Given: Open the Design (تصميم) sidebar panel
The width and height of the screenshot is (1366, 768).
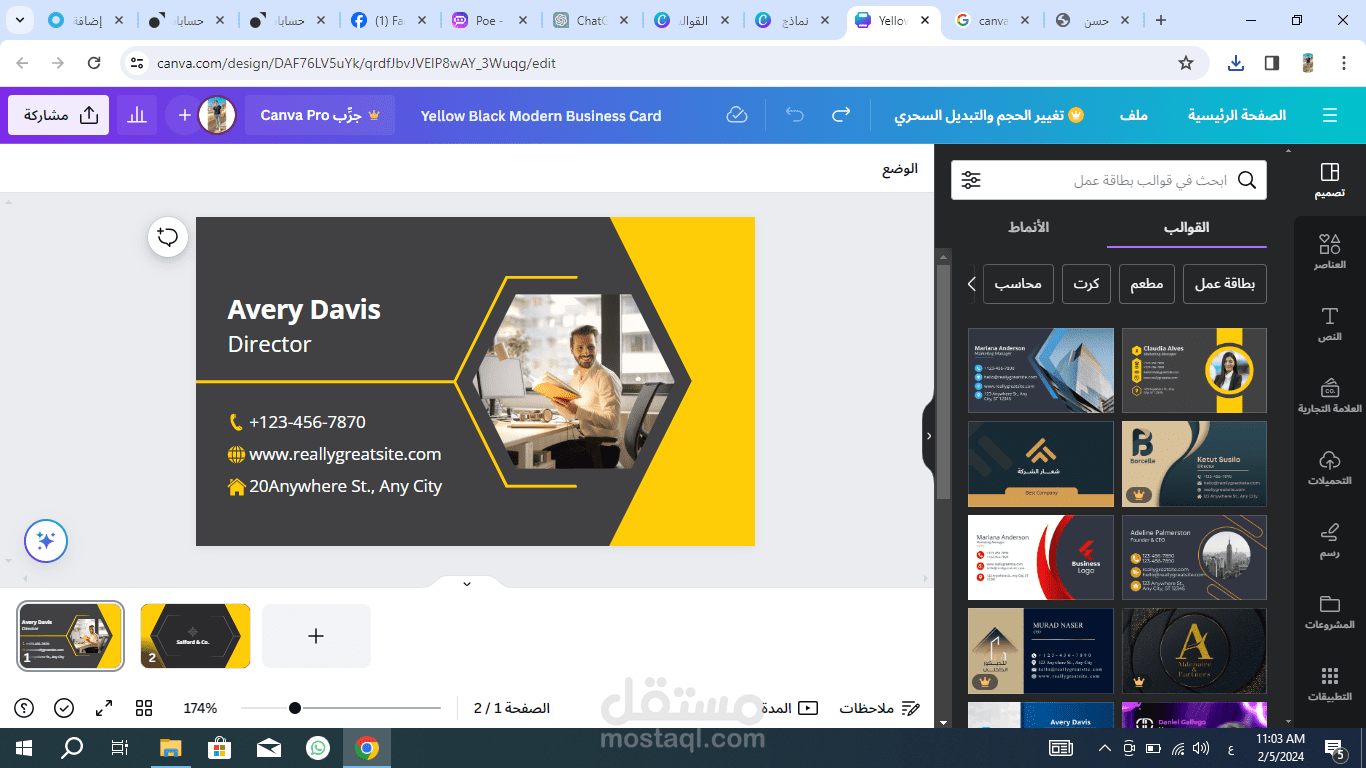Looking at the screenshot, I should tap(1329, 181).
